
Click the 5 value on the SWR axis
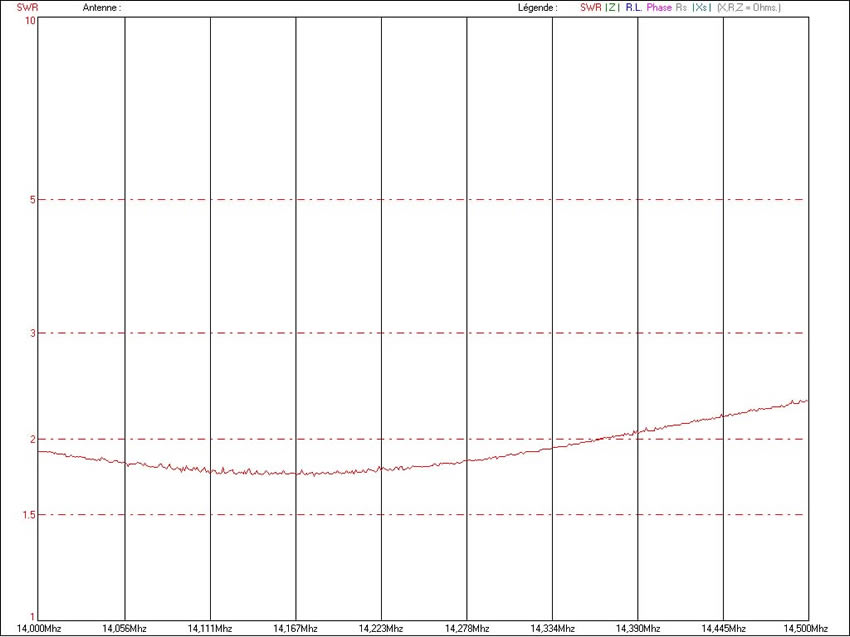coord(33,200)
